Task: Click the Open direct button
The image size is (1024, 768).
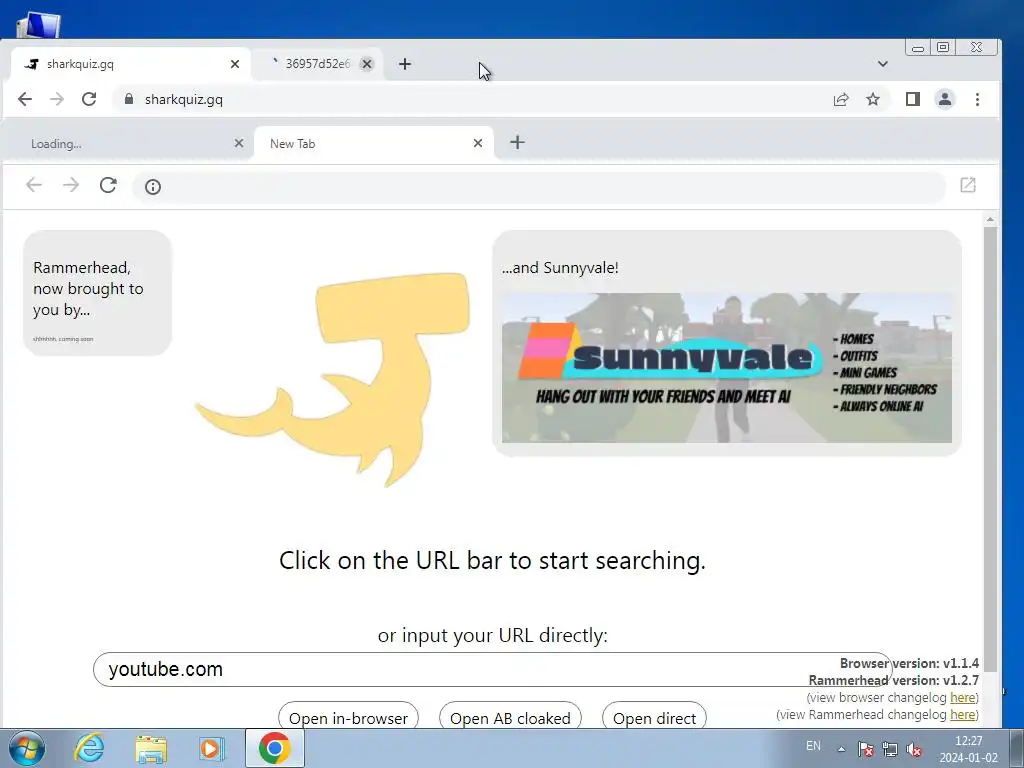Action: (654, 718)
